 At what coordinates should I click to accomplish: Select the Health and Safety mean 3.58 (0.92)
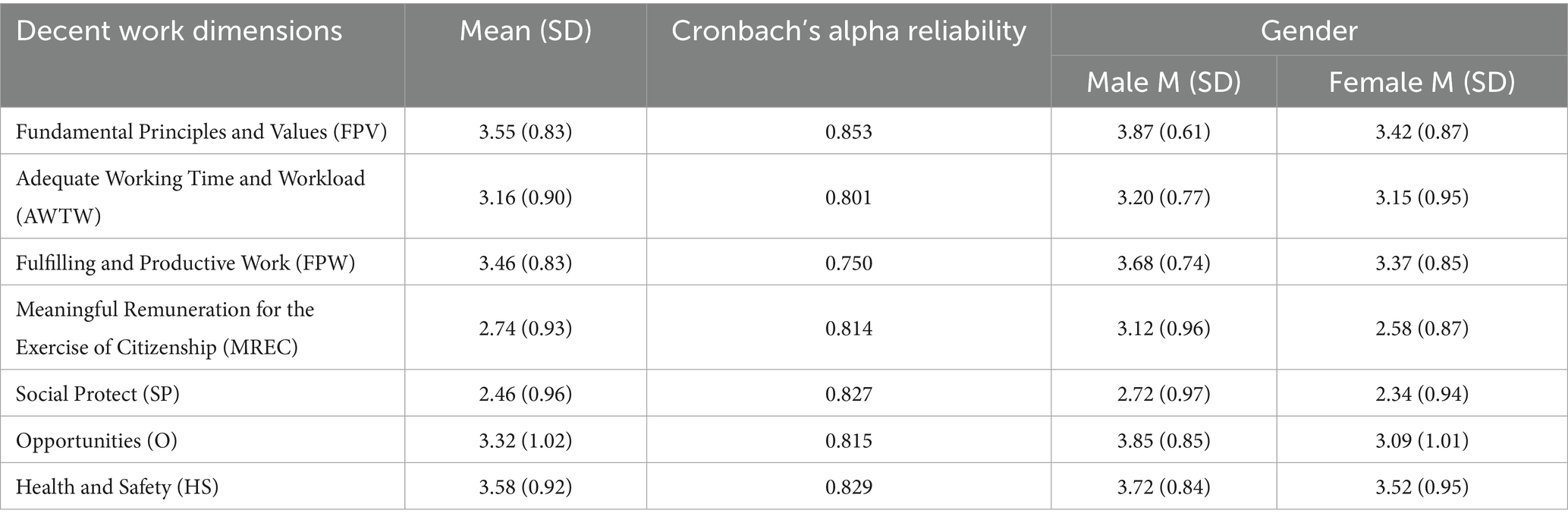525,487
